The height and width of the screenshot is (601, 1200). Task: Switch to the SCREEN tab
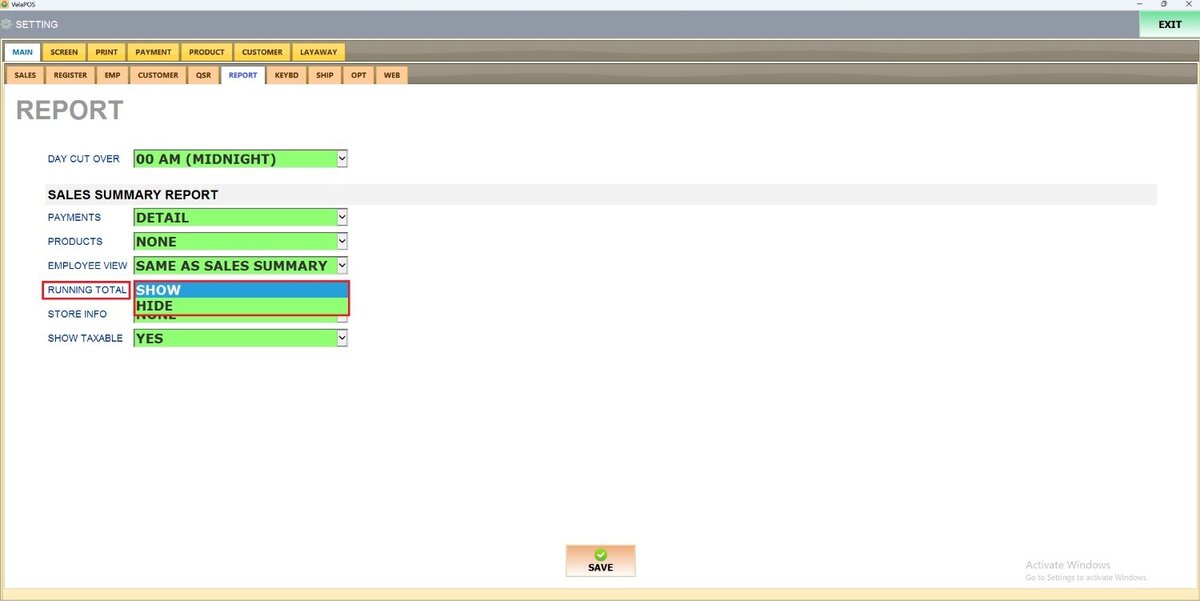pos(64,52)
